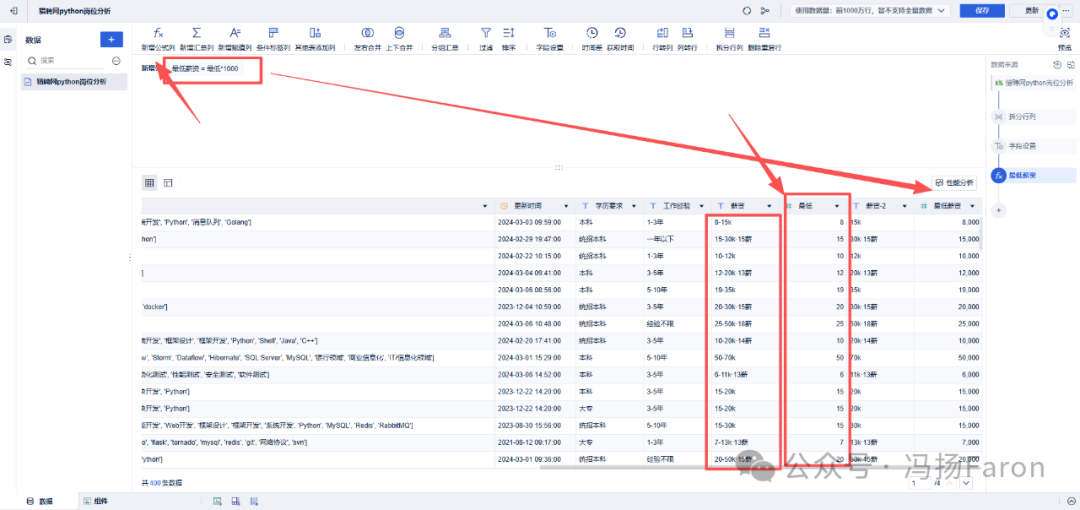Click the exit icon at top-left
This screenshot has height=510, width=1080.
(x=14, y=11)
